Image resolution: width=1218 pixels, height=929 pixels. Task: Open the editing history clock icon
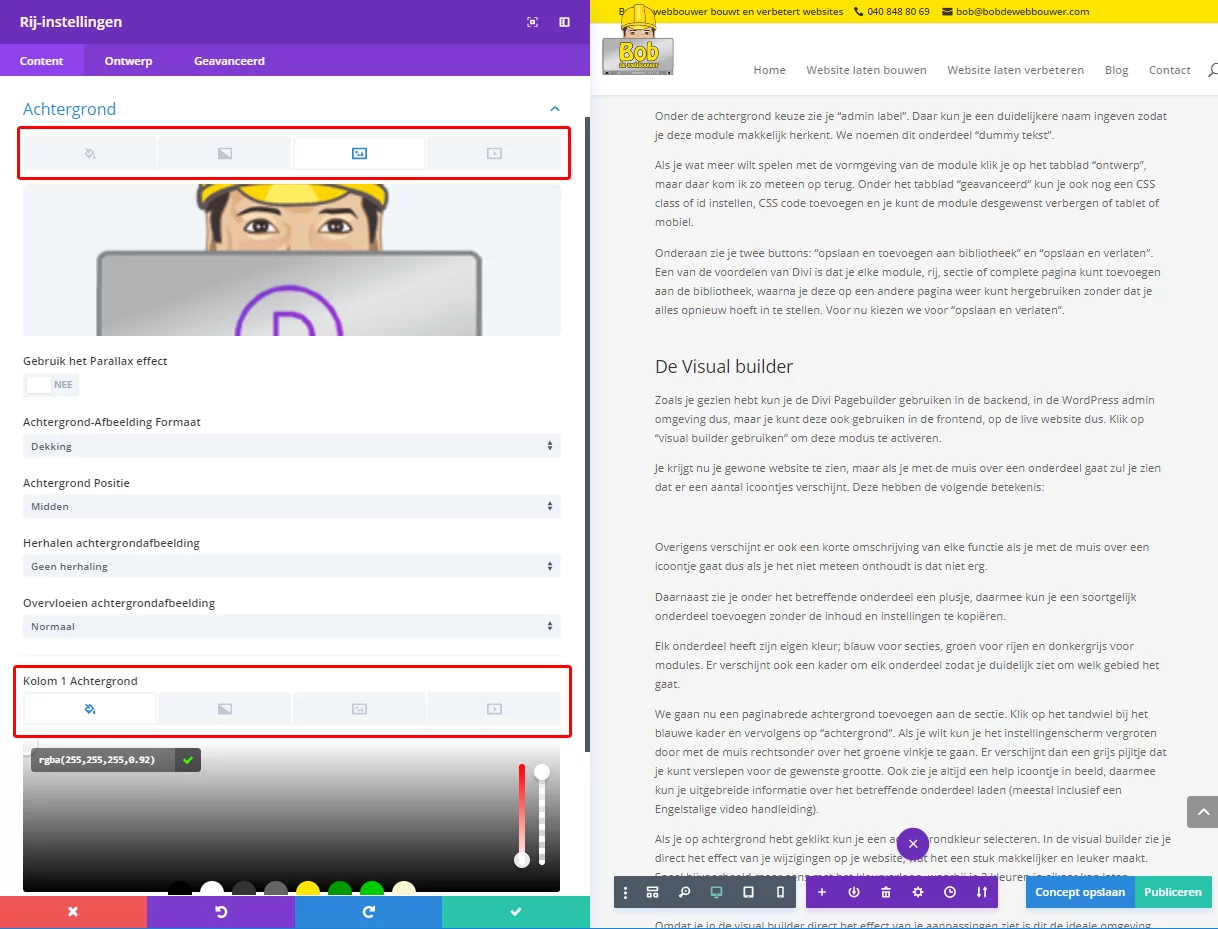tap(949, 892)
